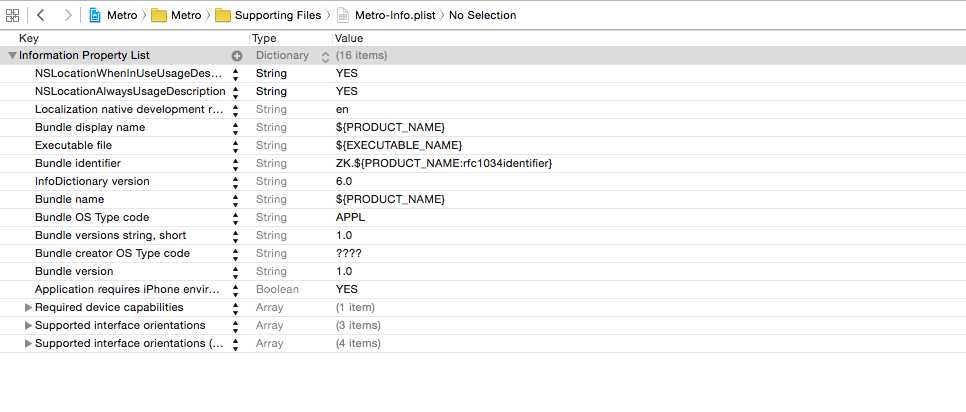966x412 pixels.
Task: Expand Required device capabilities array
Action: pyautogui.click(x=28, y=308)
